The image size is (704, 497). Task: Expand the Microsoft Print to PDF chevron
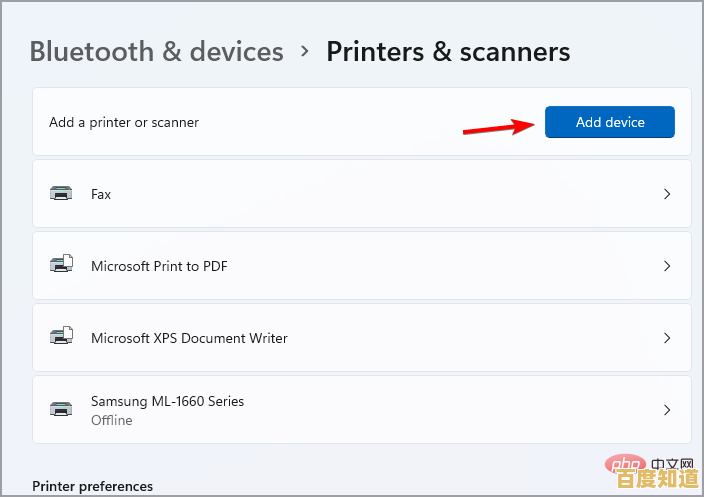(x=667, y=266)
